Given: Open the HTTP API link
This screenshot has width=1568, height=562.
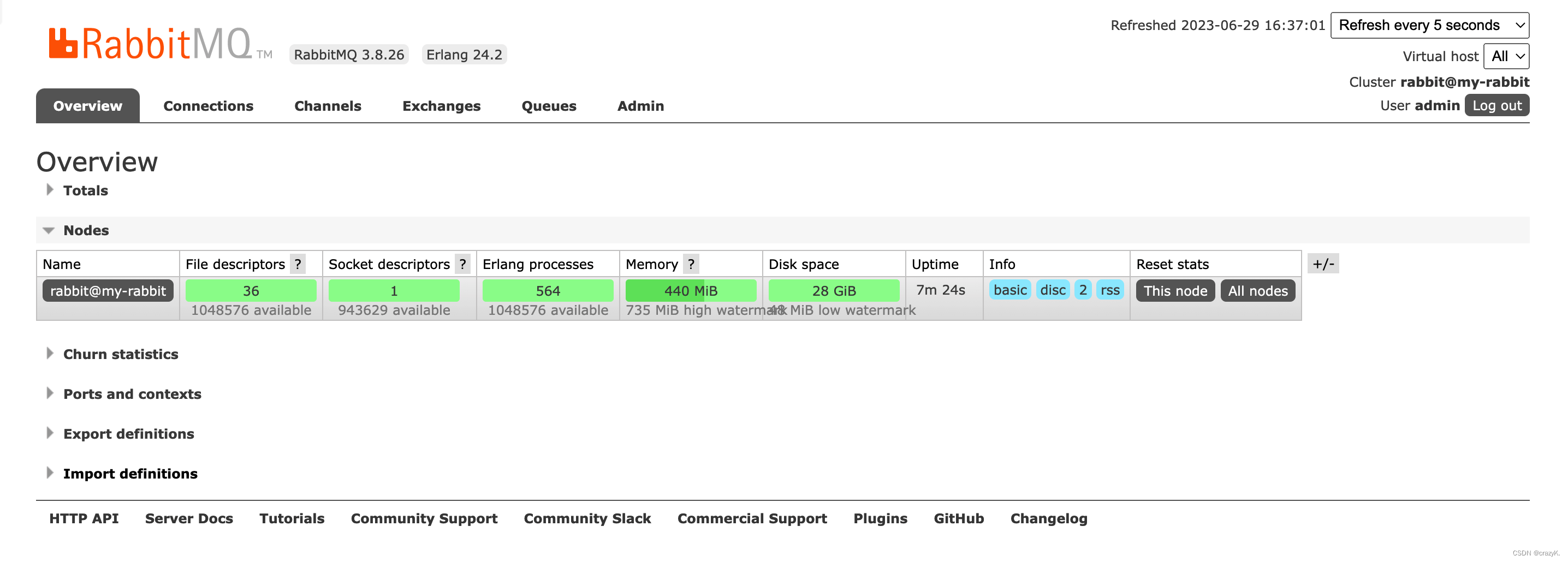Looking at the screenshot, I should (84, 518).
